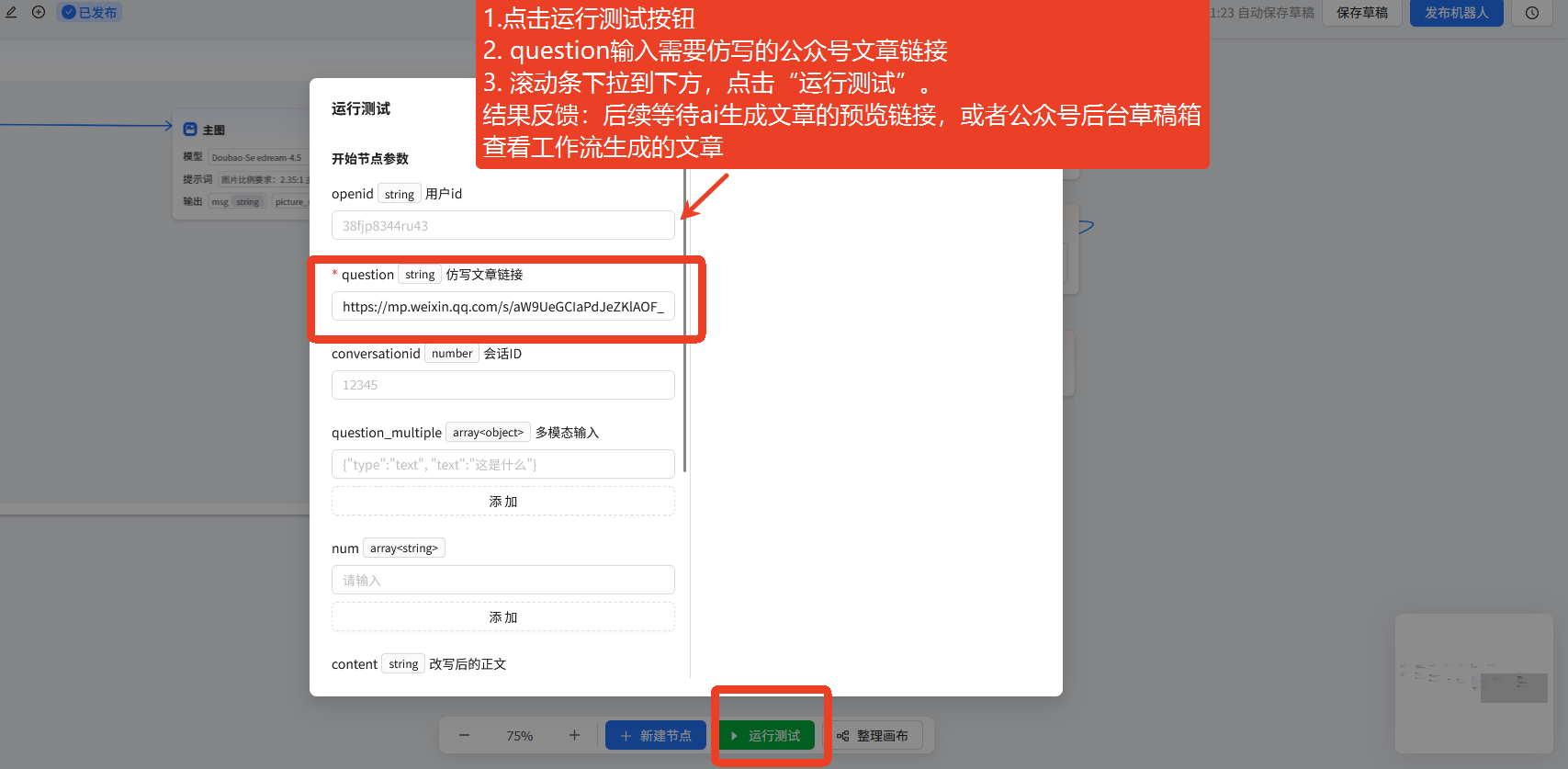This screenshot has height=769, width=1568.
Task: Click the green 运行测试 button
Action: coord(766,735)
